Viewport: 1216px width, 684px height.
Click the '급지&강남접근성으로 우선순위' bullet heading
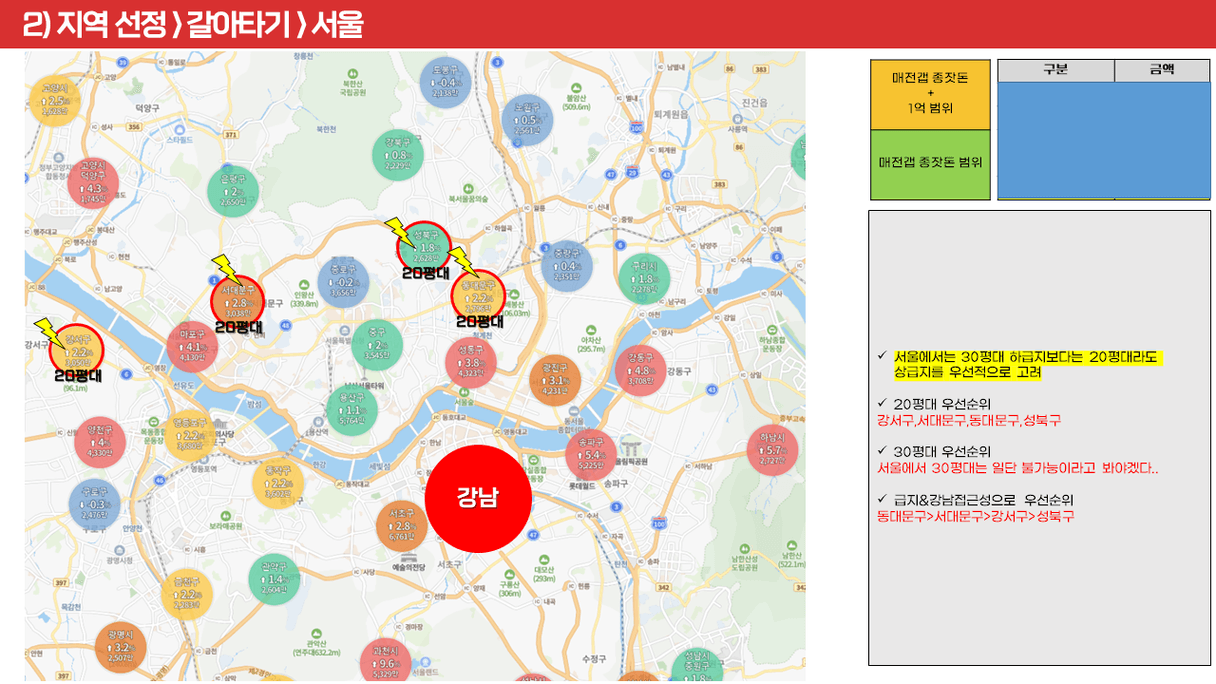983,499
